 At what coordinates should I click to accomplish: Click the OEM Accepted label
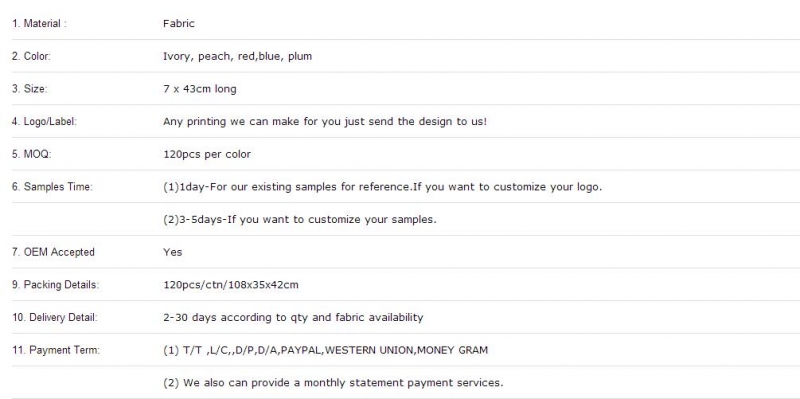coord(53,252)
